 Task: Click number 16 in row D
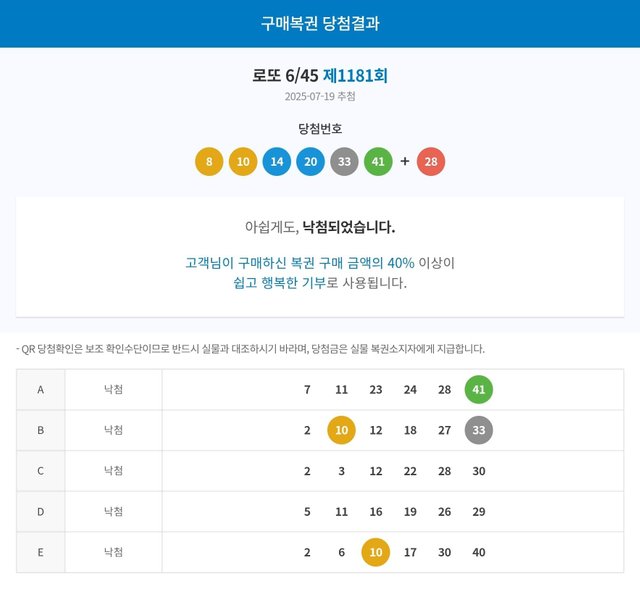(376, 512)
